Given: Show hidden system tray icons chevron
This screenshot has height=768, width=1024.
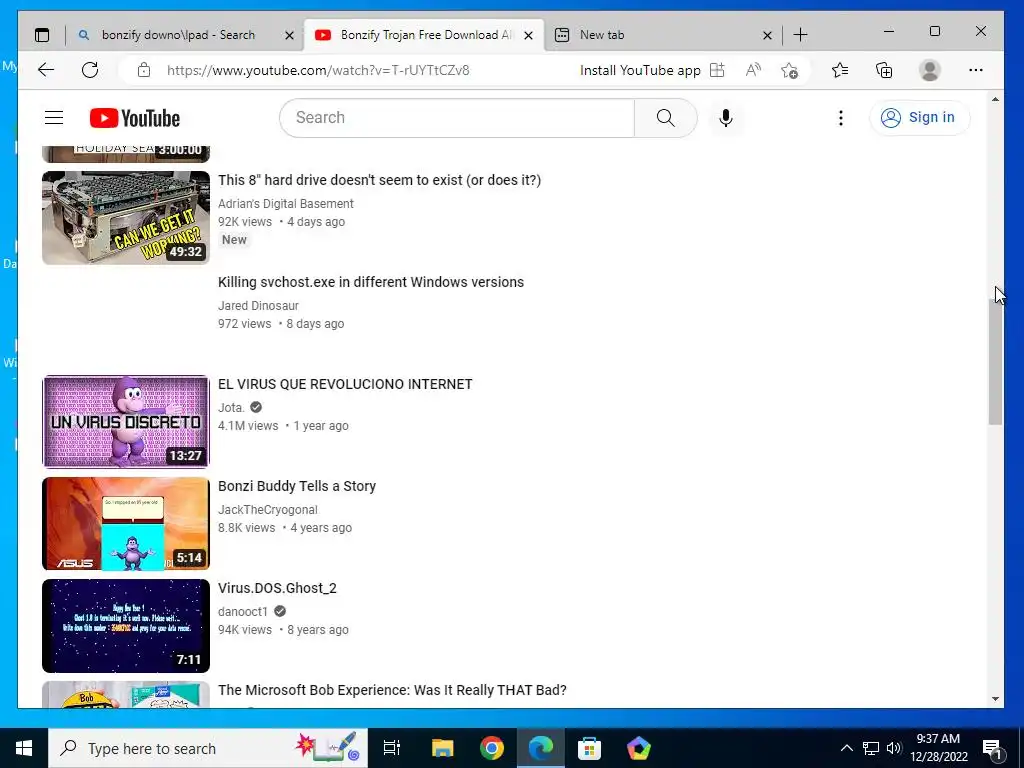Looking at the screenshot, I should (x=846, y=748).
